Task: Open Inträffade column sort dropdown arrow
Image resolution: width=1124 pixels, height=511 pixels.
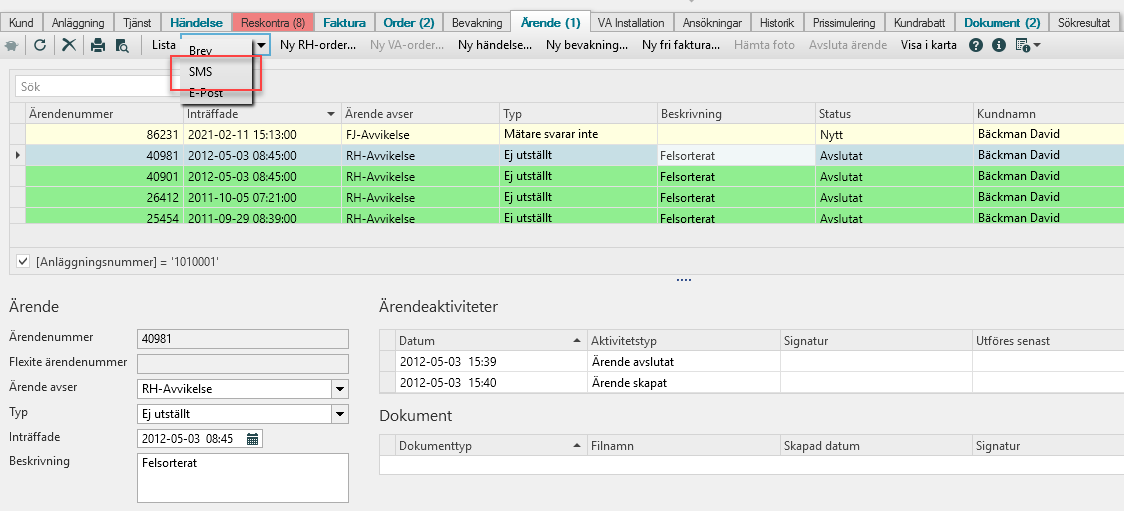Action: [330, 114]
